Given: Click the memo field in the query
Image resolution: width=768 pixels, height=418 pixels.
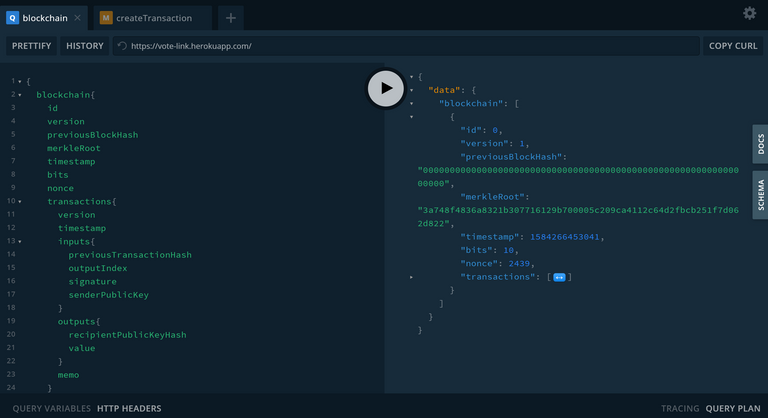Looking at the screenshot, I should tap(68, 375).
